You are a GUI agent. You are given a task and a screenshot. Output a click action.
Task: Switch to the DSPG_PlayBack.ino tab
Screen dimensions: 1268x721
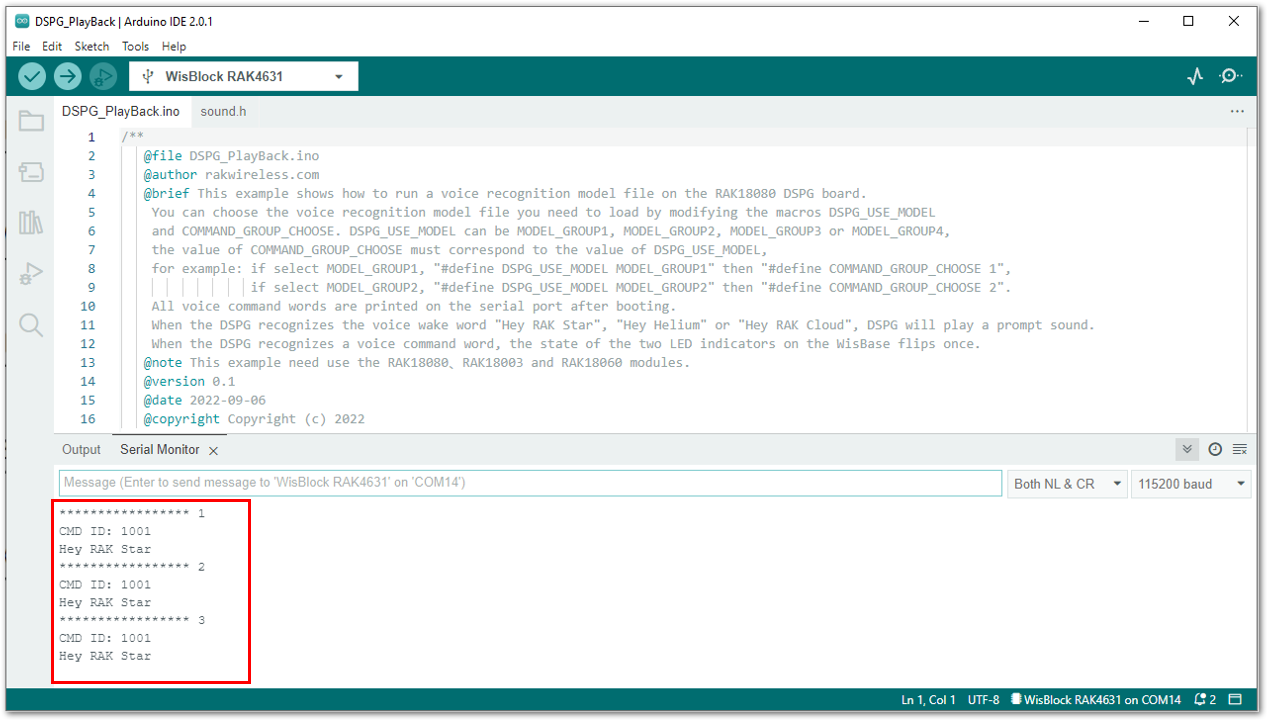121,111
